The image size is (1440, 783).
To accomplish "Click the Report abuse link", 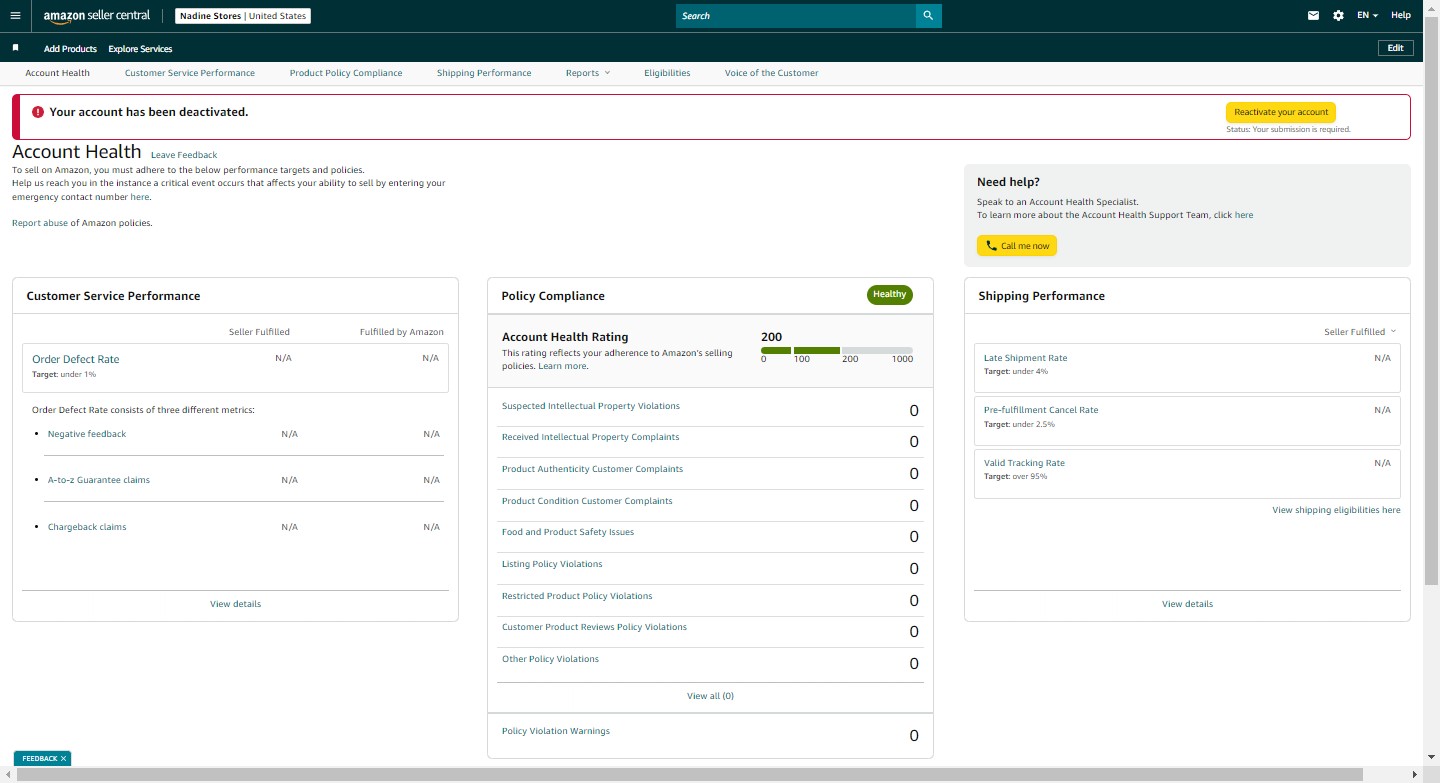I will [40, 223].
